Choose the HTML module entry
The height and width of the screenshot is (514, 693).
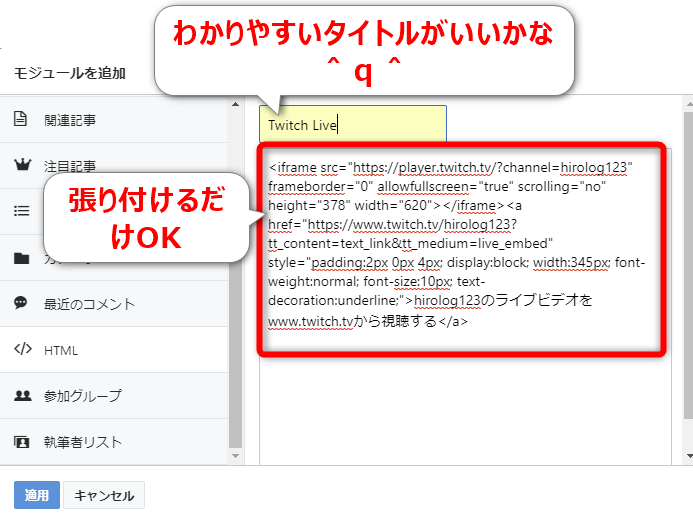click(114, 350)
